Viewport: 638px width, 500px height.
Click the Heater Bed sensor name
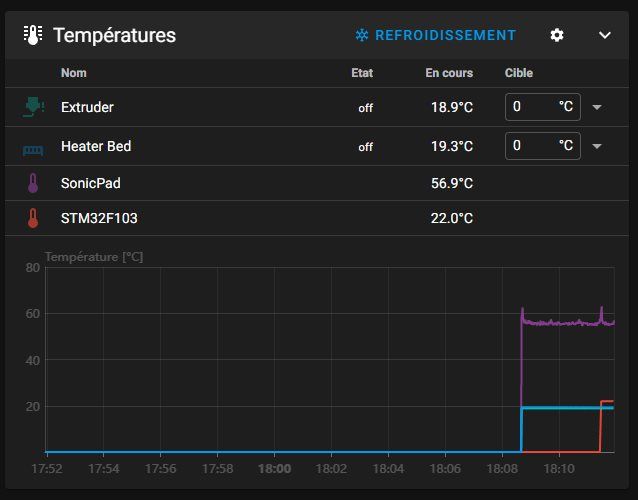96,146
